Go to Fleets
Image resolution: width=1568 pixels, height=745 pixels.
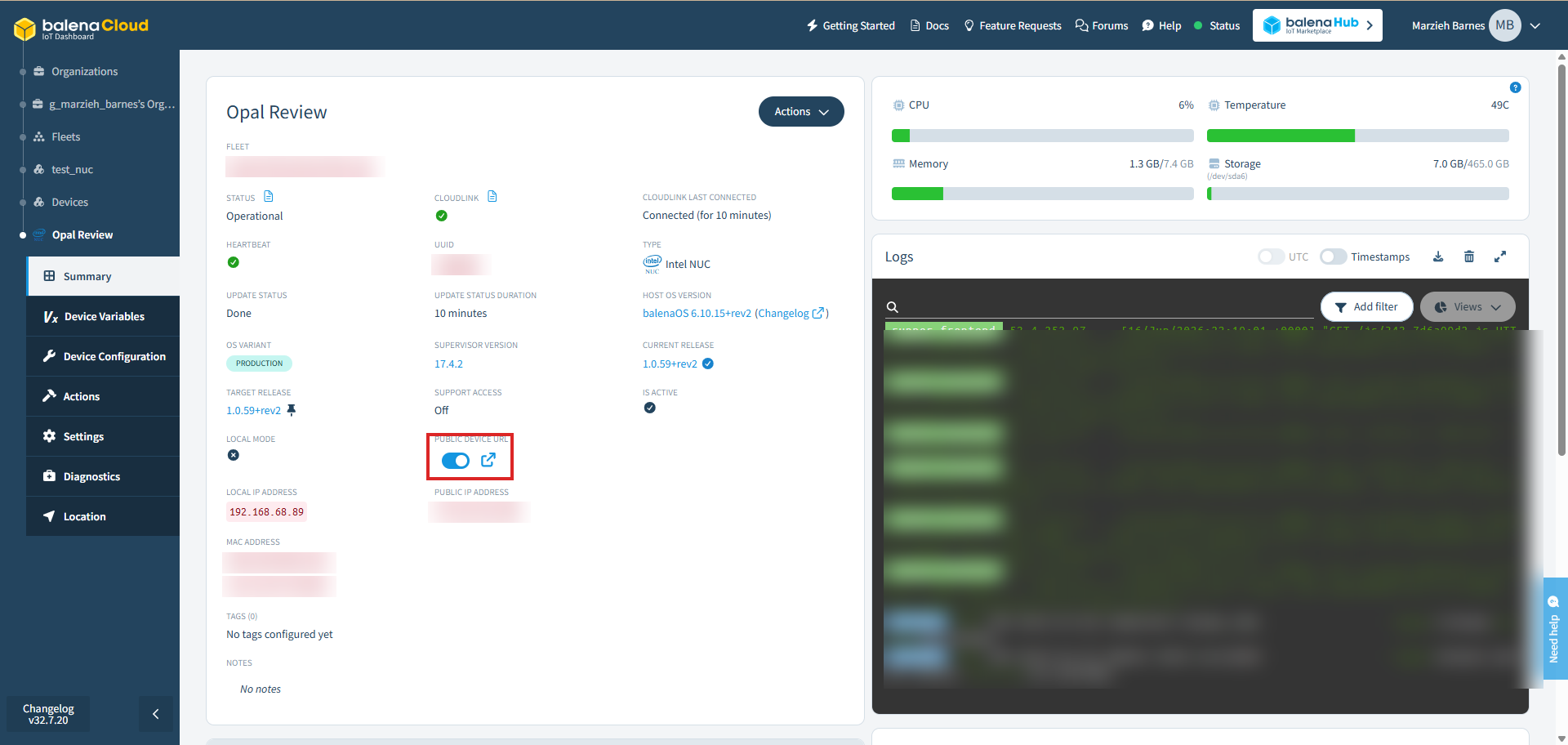65,136
